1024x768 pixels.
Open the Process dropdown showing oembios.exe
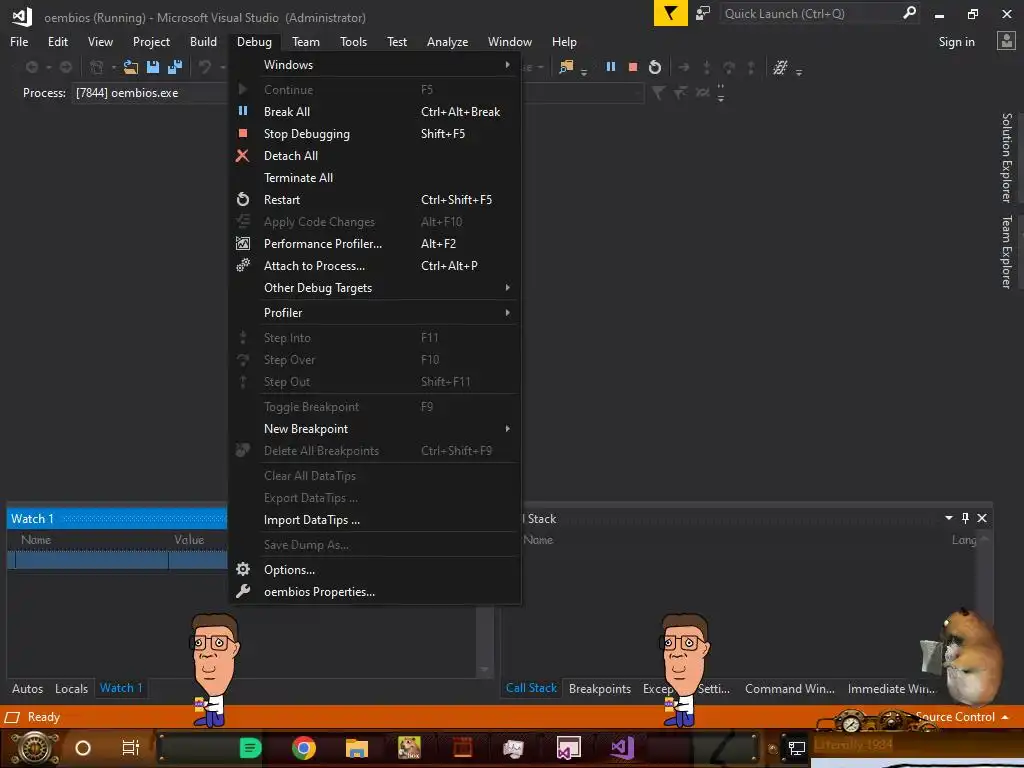(x=150, y=93)
